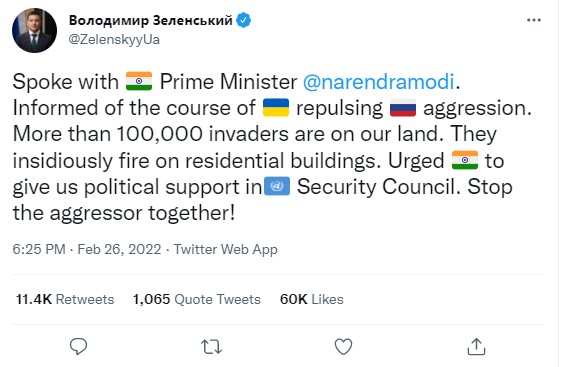
Task: Click the United Nations flag emoji
Action: point(277,186)
